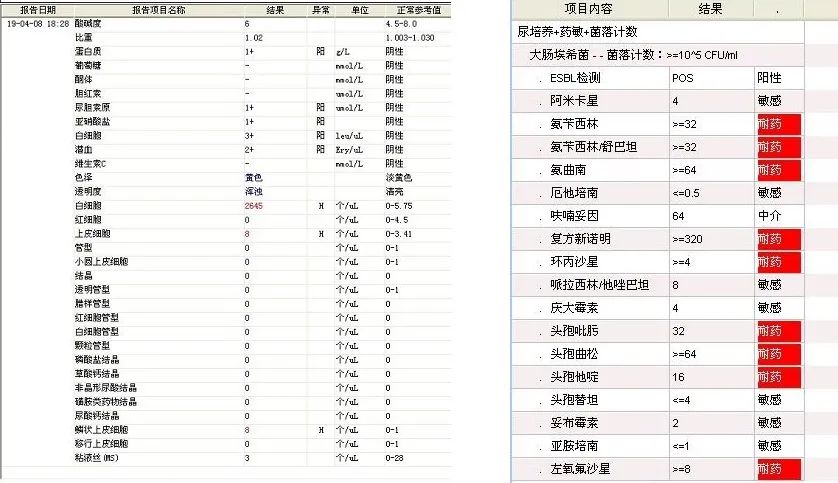Select the 胆红素 item name

pyautogui.click(x=88, y=94)
